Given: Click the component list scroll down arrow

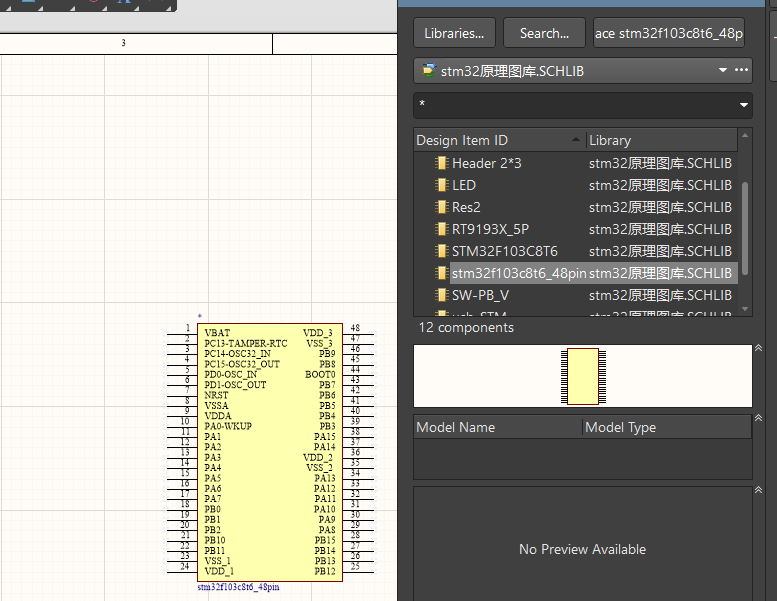Looking at the screenshot, I should click(x=745, y=309).
